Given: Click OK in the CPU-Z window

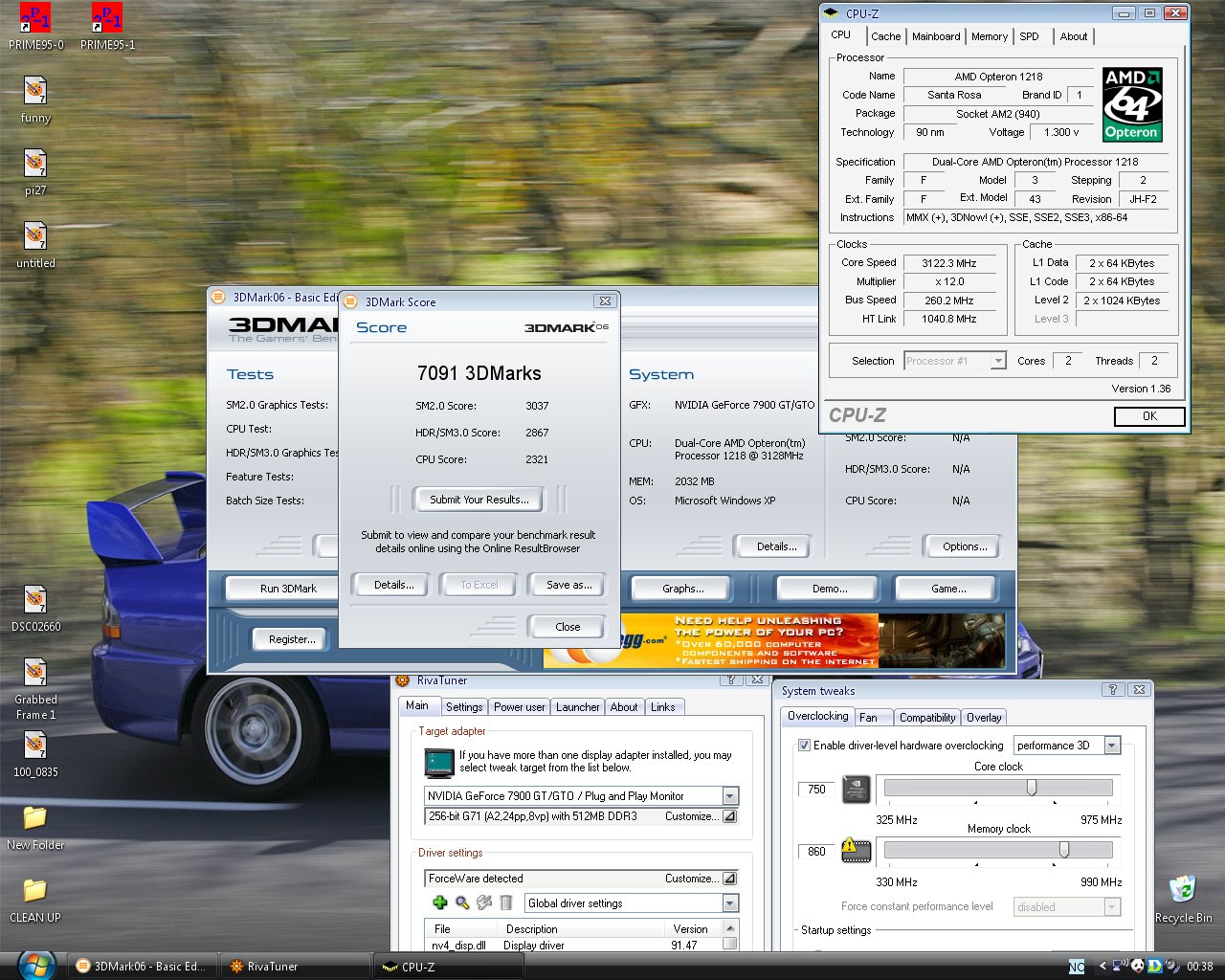Looking at the screenshot, I should click(1149, 415).
